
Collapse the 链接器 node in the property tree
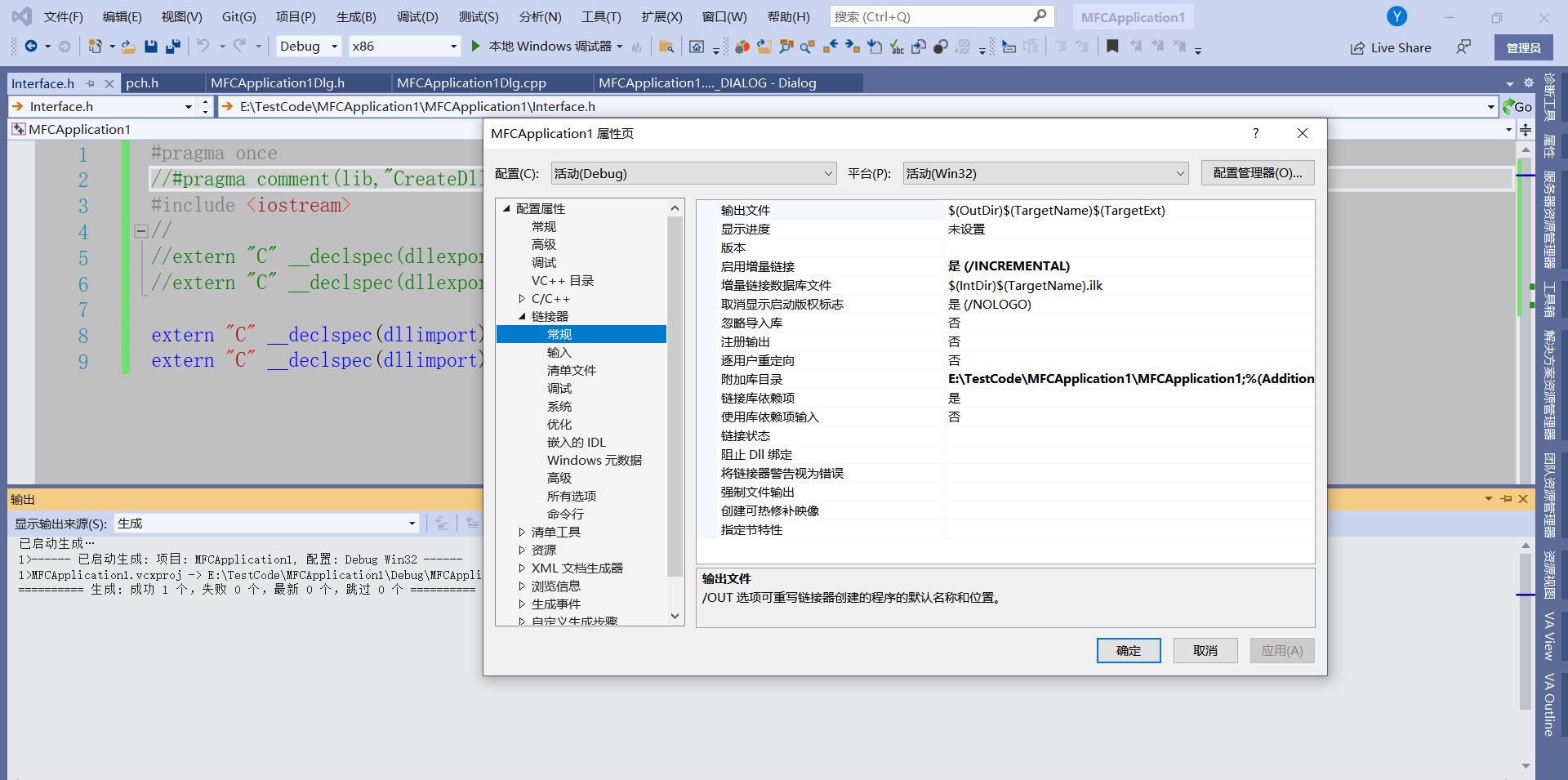coord(522,317)
